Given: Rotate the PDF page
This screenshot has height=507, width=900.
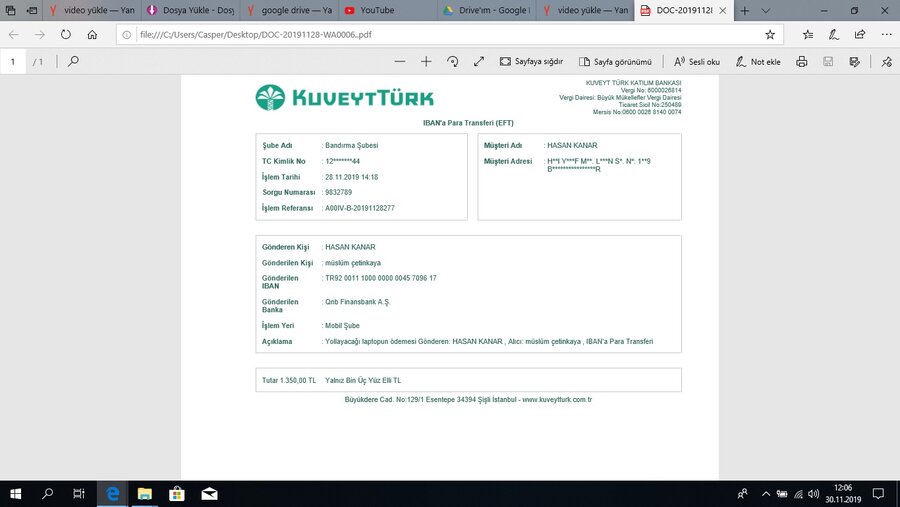Looking at the screenshot, I should coord(452,61).
